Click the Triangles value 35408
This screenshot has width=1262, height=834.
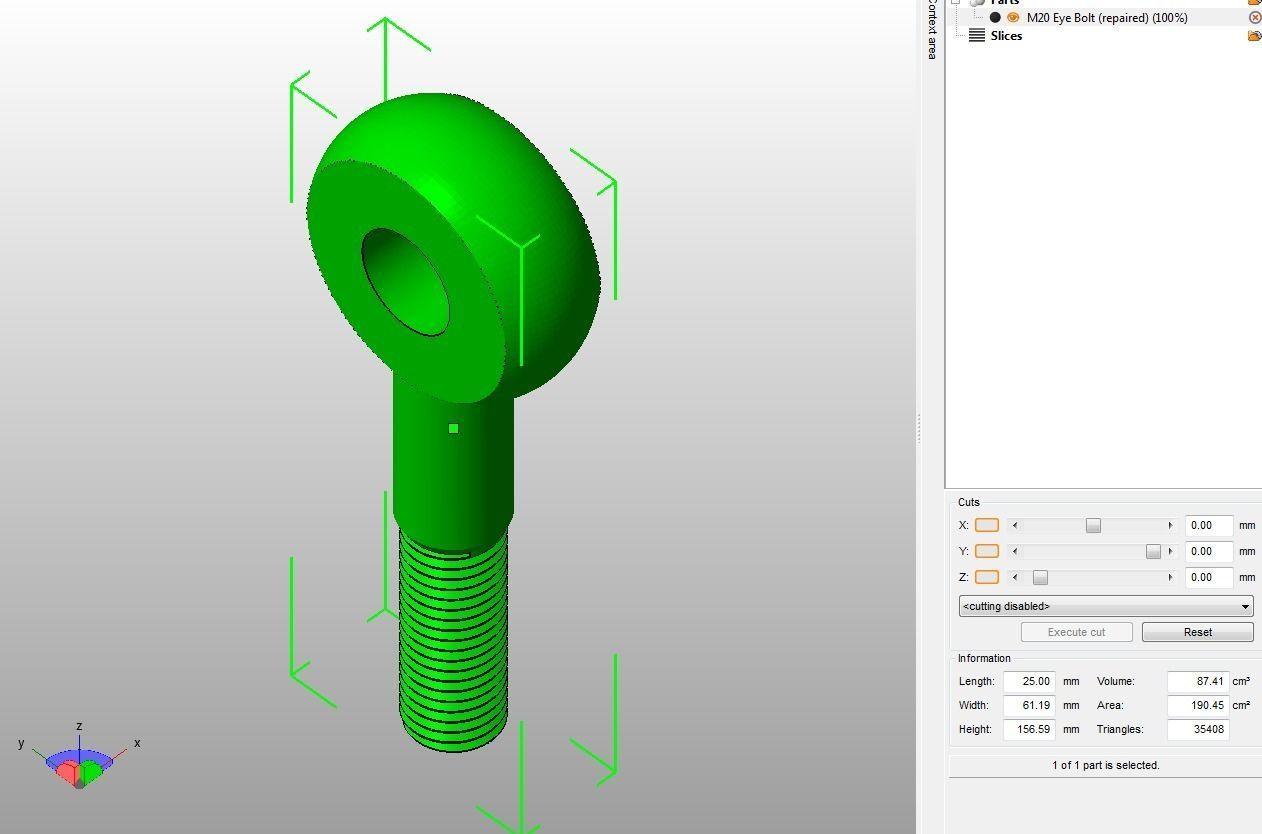point(1198,729)
